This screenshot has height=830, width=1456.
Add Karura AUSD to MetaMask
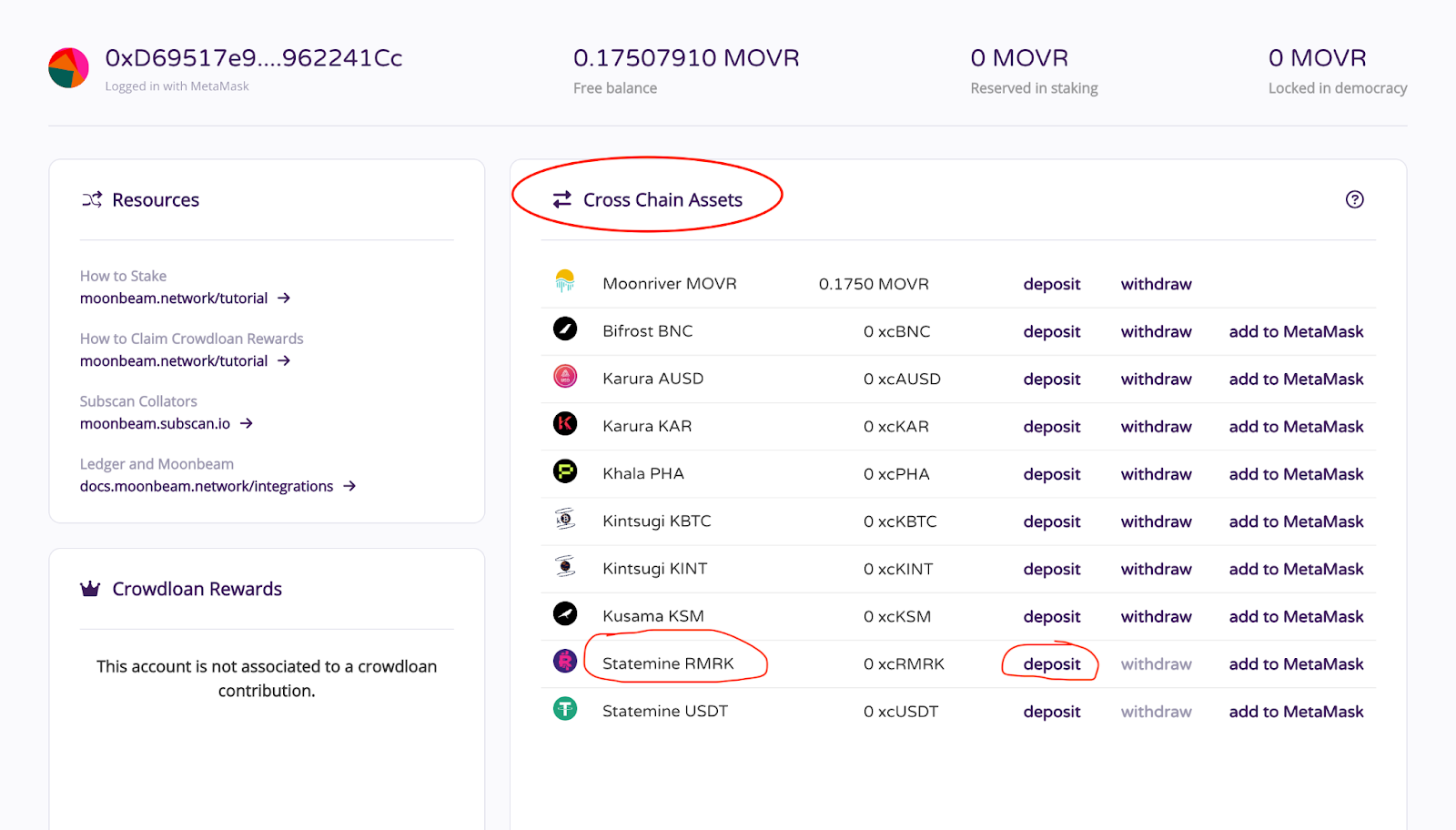[x=1296, y=379]
